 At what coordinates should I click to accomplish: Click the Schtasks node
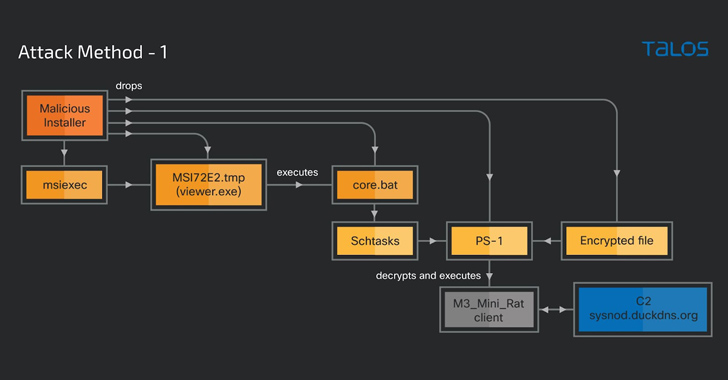(x=375, y=241)
